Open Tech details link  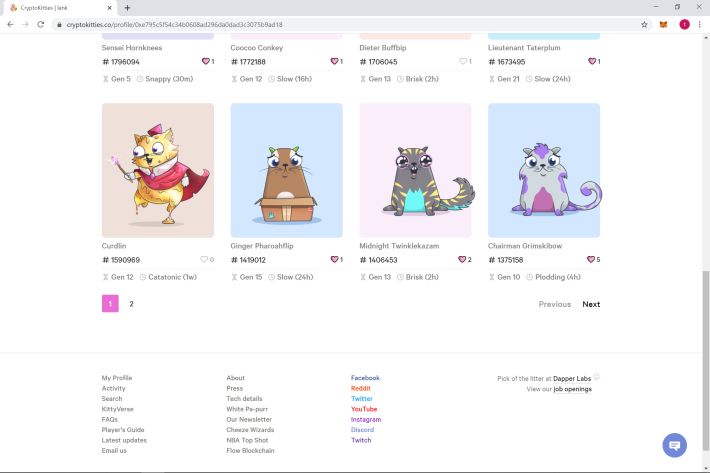pos(245,398)
